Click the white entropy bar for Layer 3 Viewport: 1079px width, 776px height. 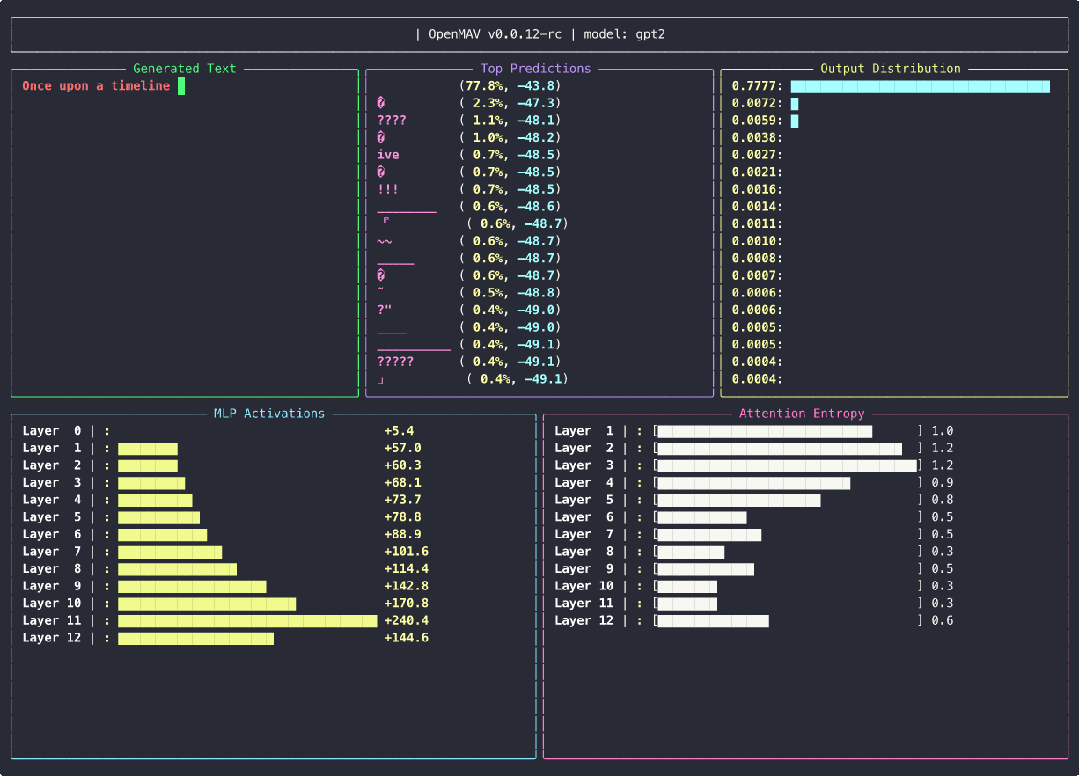787,466
